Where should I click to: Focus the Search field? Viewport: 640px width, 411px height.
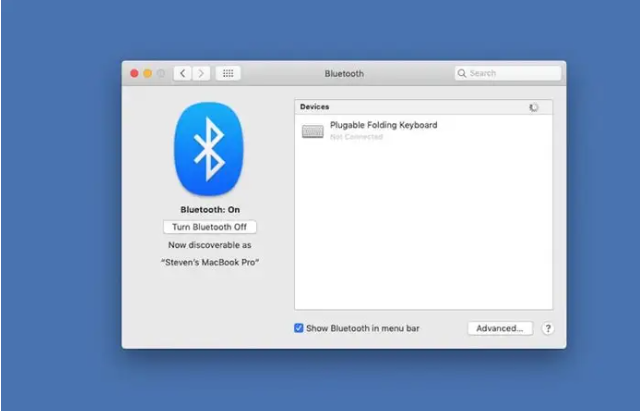(x=508, y=73)
